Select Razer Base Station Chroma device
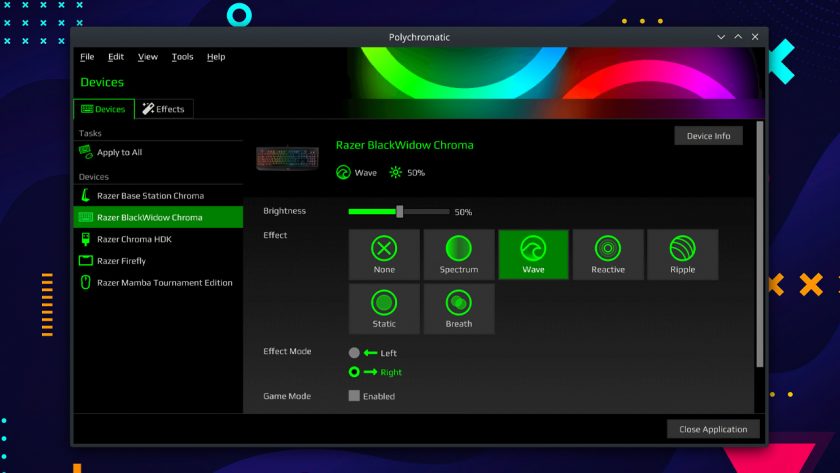 pyautogui.click(x=158, y=196)
